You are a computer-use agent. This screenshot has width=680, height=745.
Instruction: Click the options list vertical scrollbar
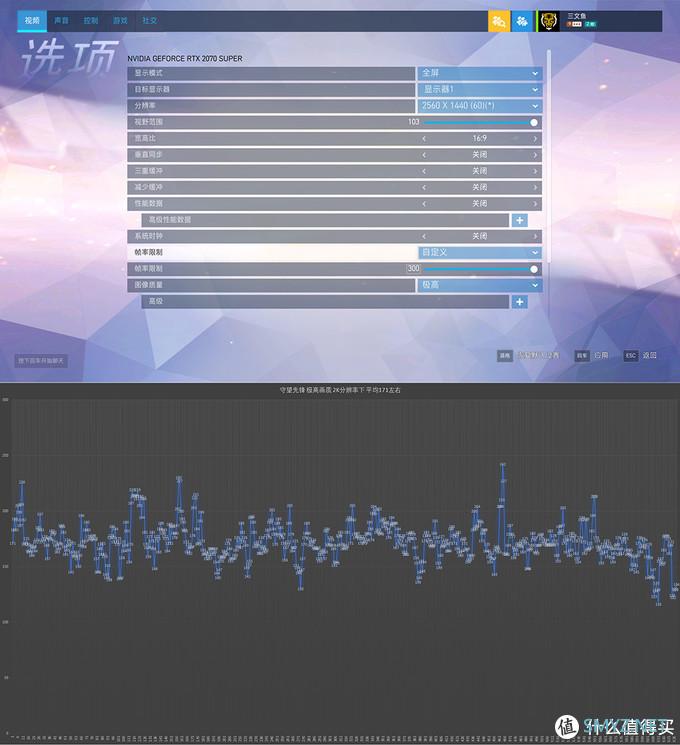click(549, 157)
